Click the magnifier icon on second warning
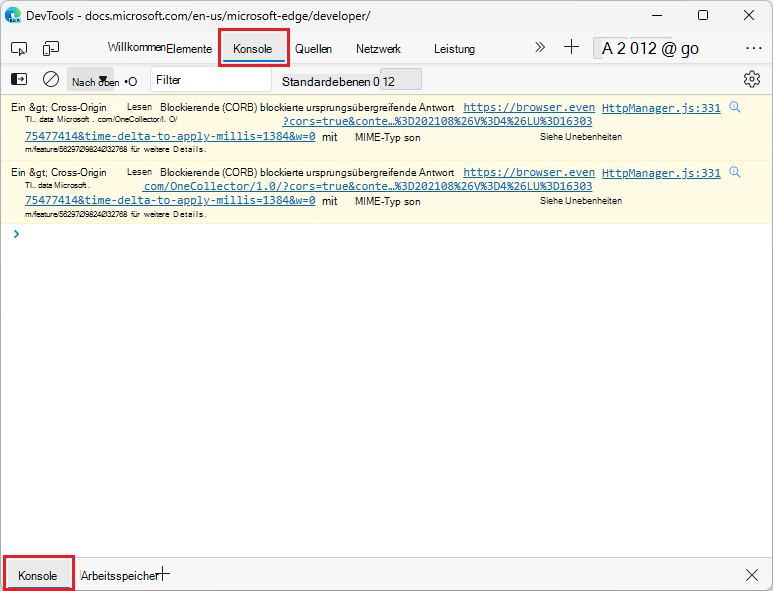The image size is (773, 591). 735,172
